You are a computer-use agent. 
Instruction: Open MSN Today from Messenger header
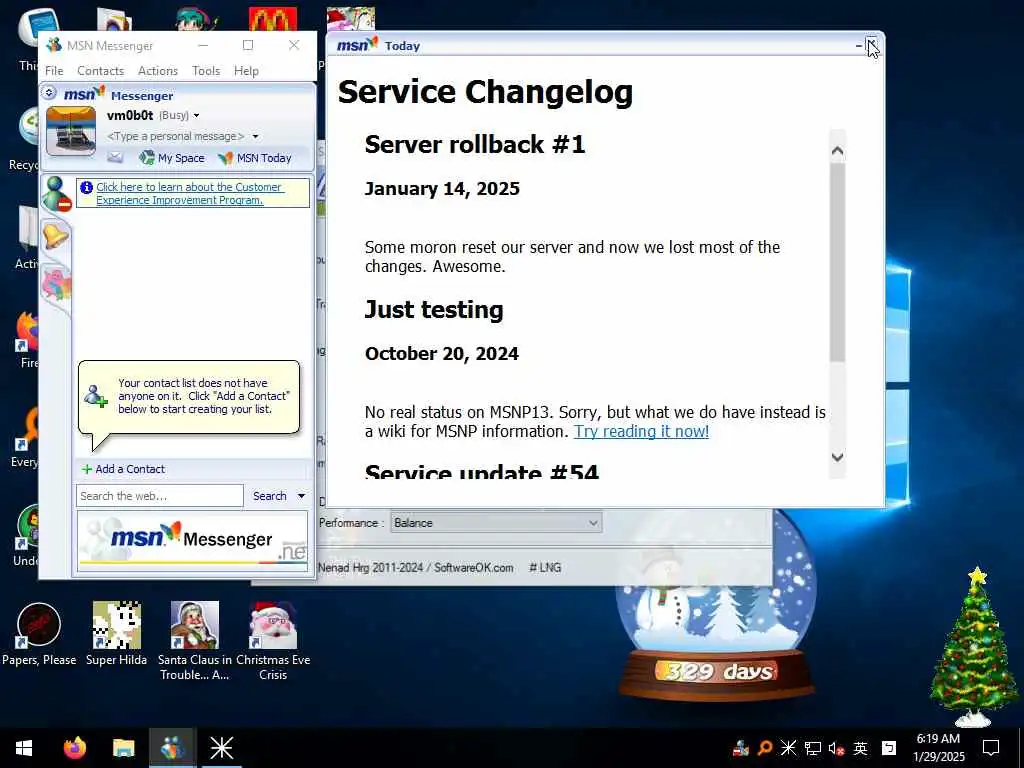pyautogui.click(x=255, y=158)
